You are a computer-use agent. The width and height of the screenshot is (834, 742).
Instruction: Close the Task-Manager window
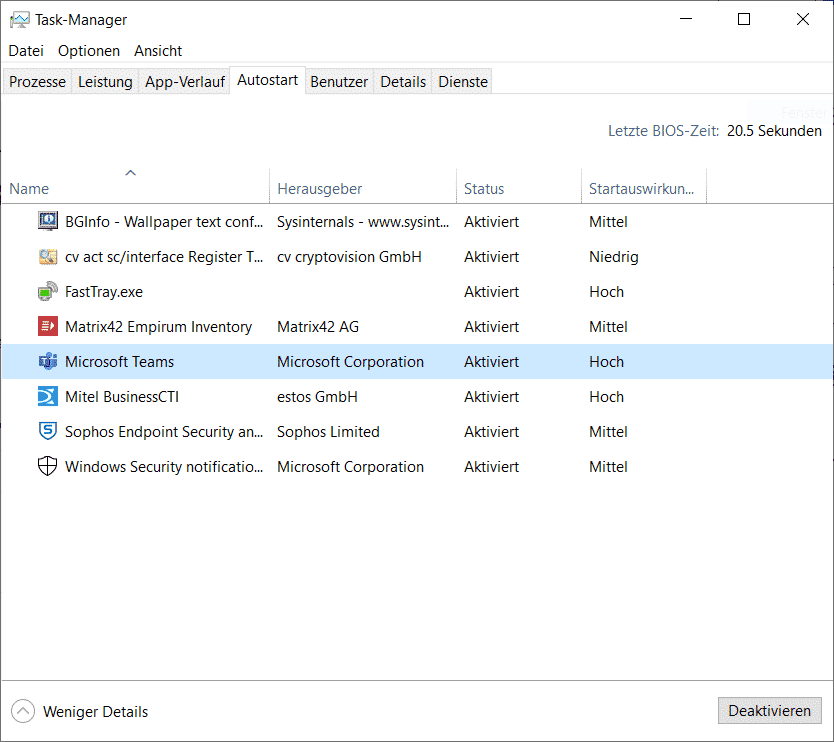[803, 19]
